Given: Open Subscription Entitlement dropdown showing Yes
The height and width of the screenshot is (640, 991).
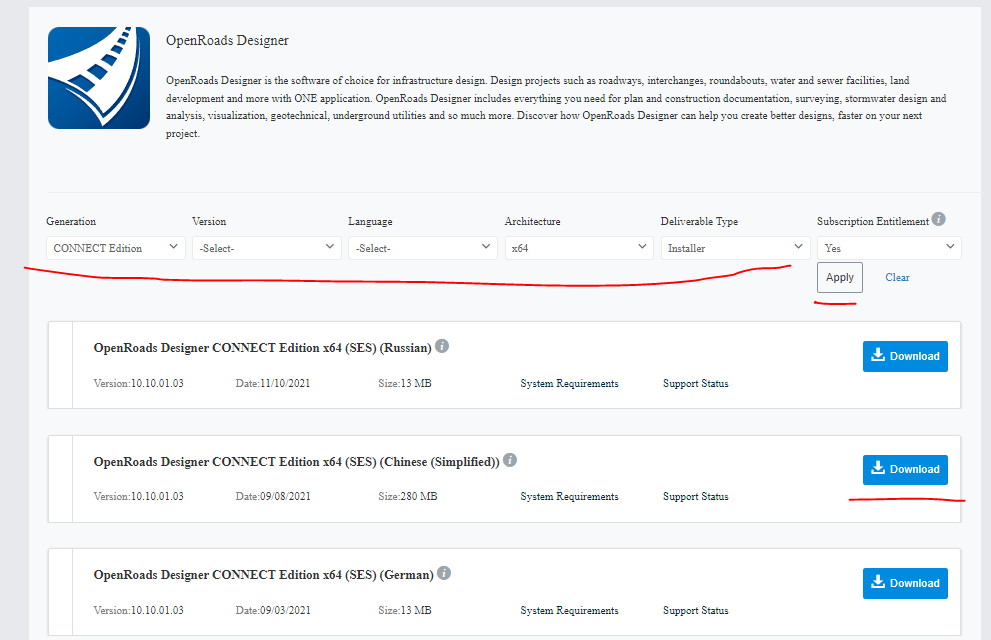Looking at the screenshot, I should click(889, 248).
